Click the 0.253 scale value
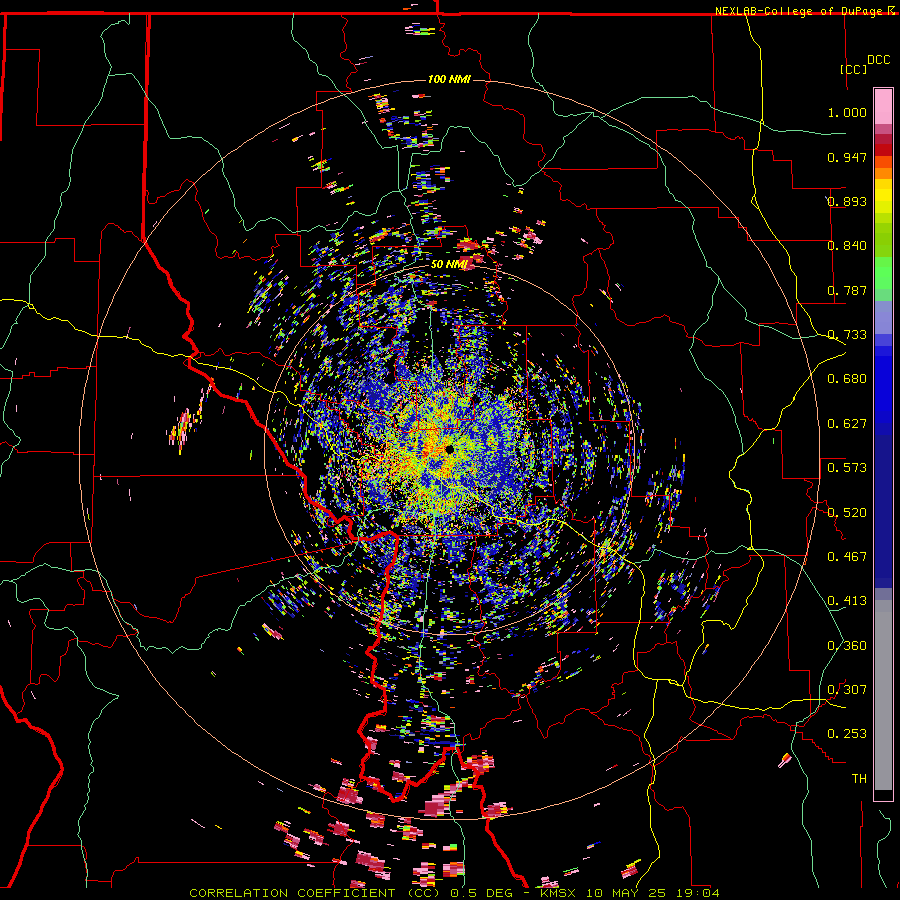 (847, 734)
